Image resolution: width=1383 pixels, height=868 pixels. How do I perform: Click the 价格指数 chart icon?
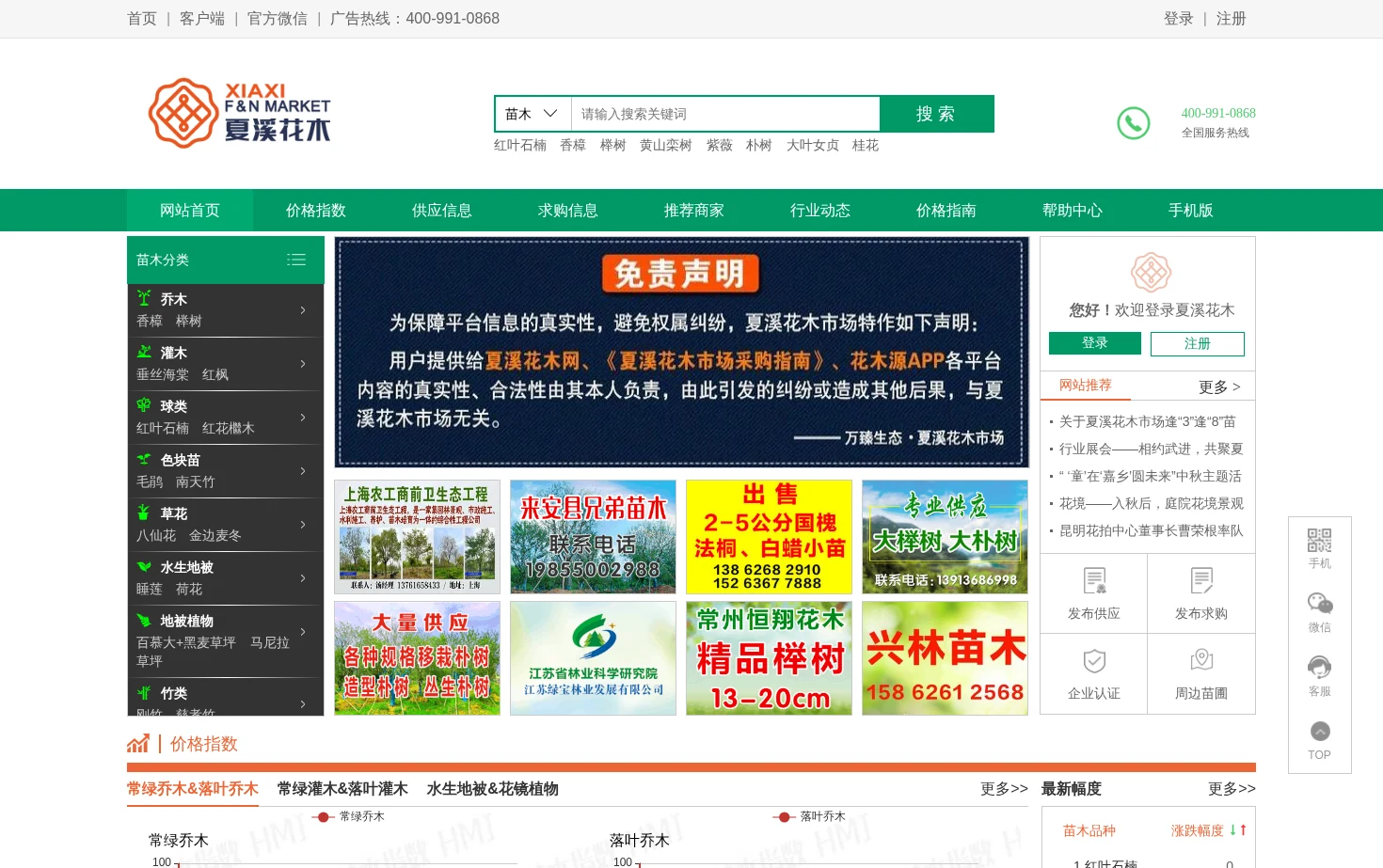pyautogui.click(x=138, y=744)
